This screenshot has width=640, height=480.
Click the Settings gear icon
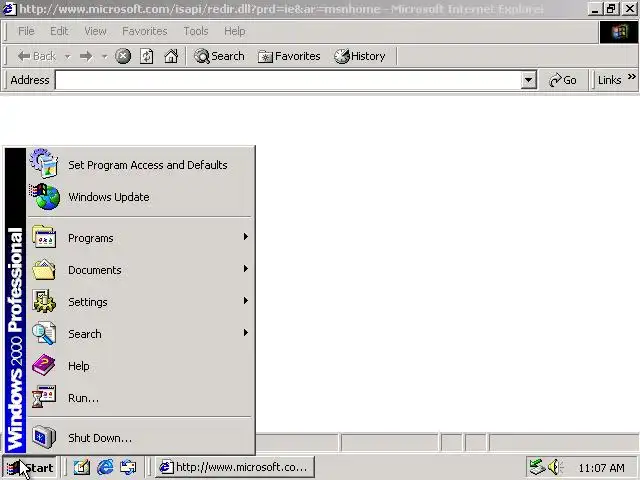pos(44,301)
